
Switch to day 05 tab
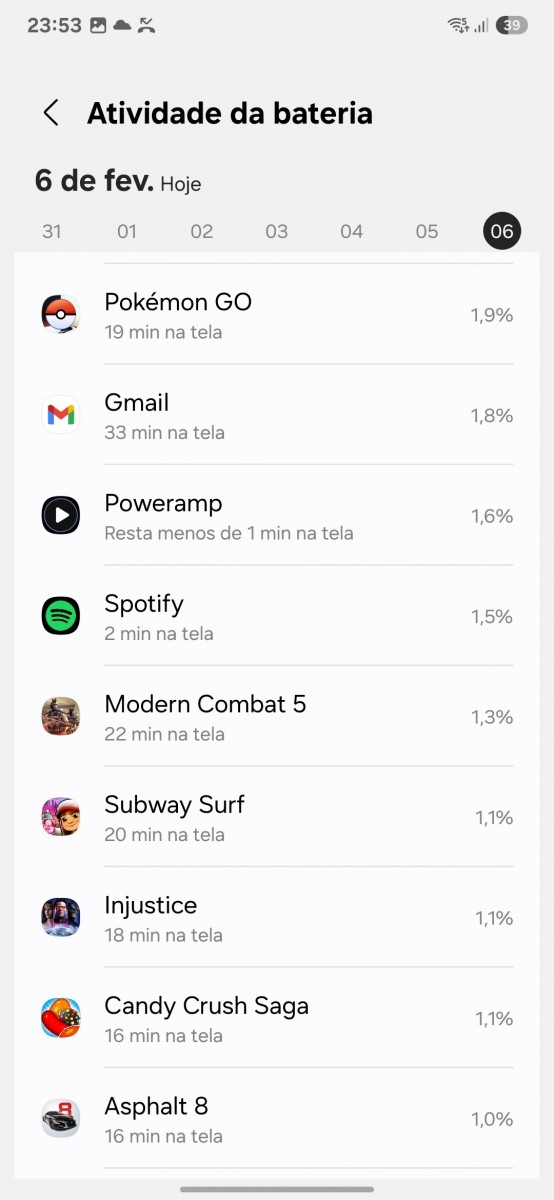pyautogui.click(x=427, y=232)
